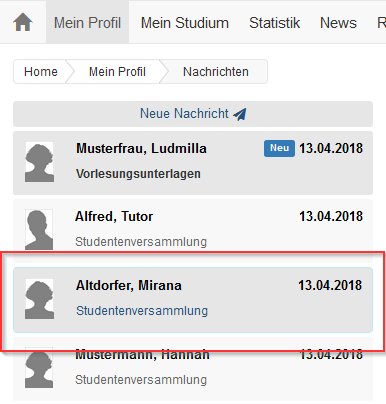The height and width of the screenshot is (404, 386).
Task: Click Nachrichten breadcrumb item
Action: (216, 72)
